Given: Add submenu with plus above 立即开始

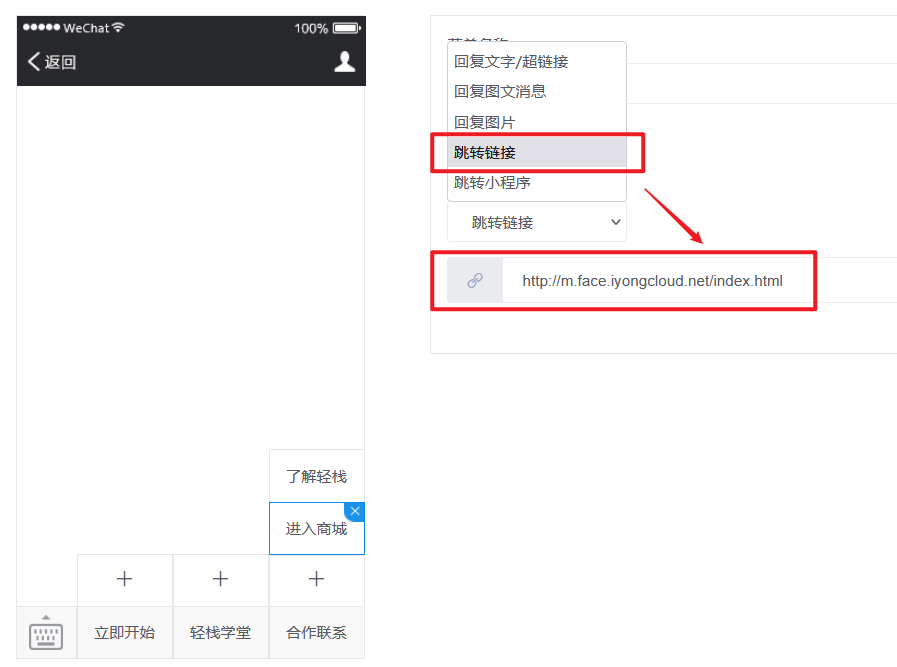Looking at the screenshot, I should point(125,579).
